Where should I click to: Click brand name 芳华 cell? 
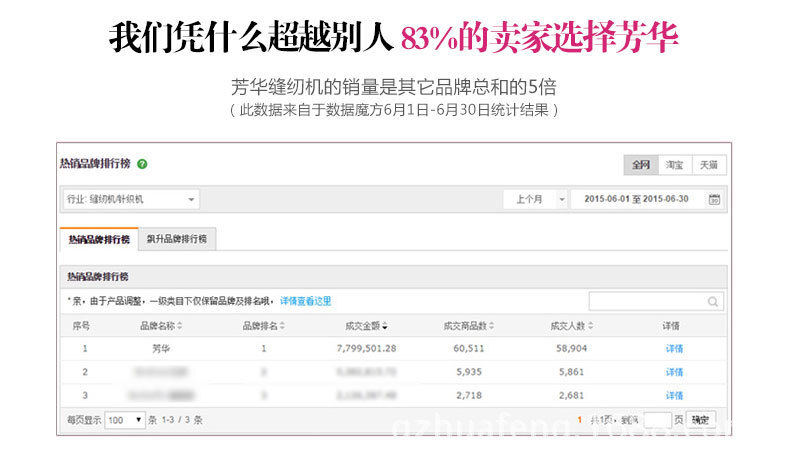[161, 349]
